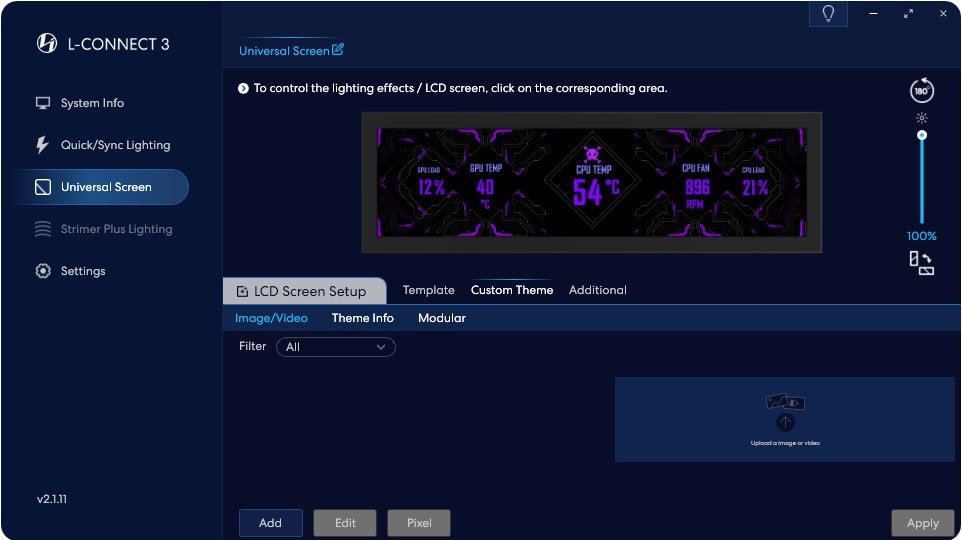Click the brightness slider handle

coord(922,135)
